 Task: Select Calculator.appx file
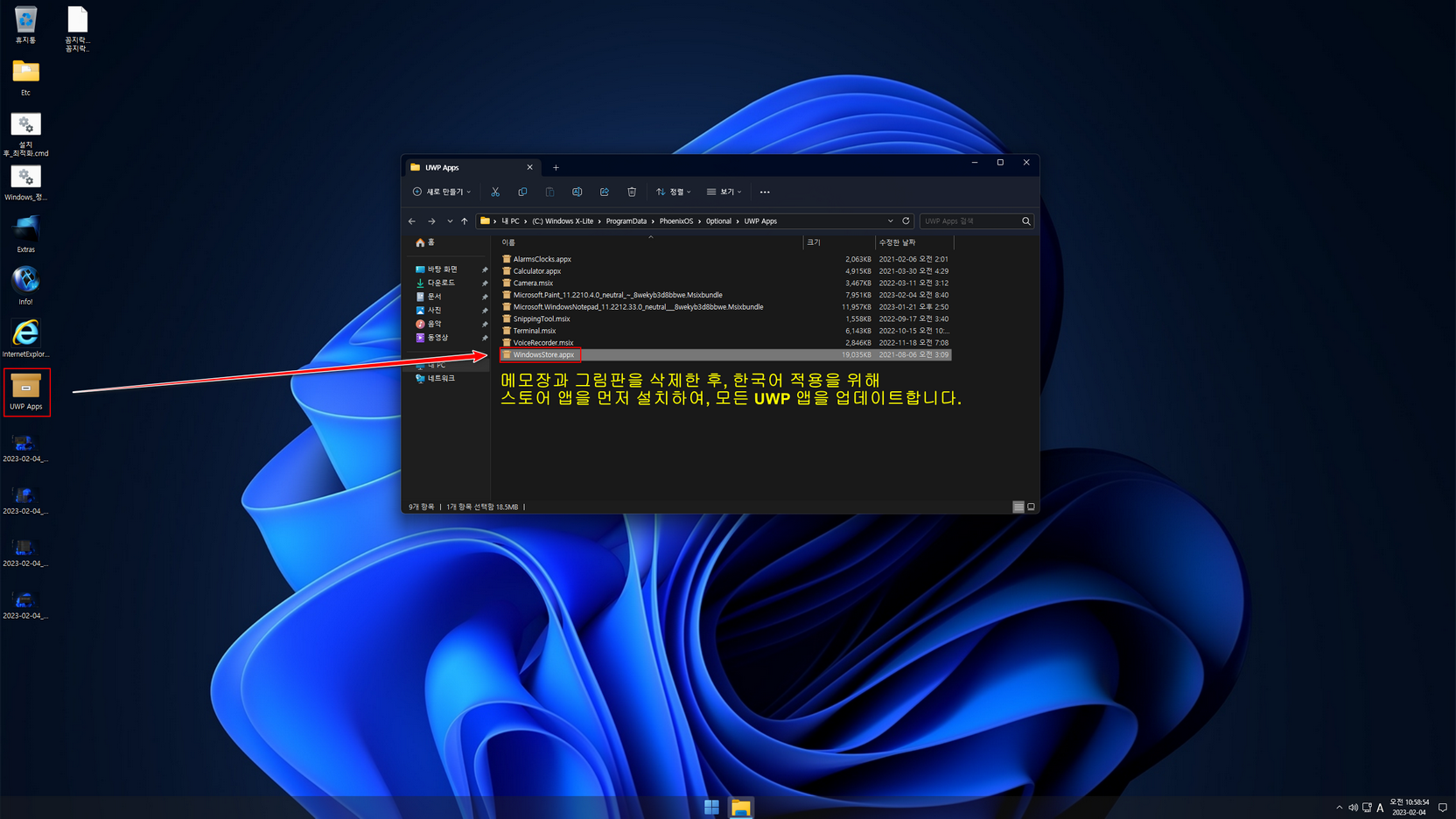(x=536, y=271)
